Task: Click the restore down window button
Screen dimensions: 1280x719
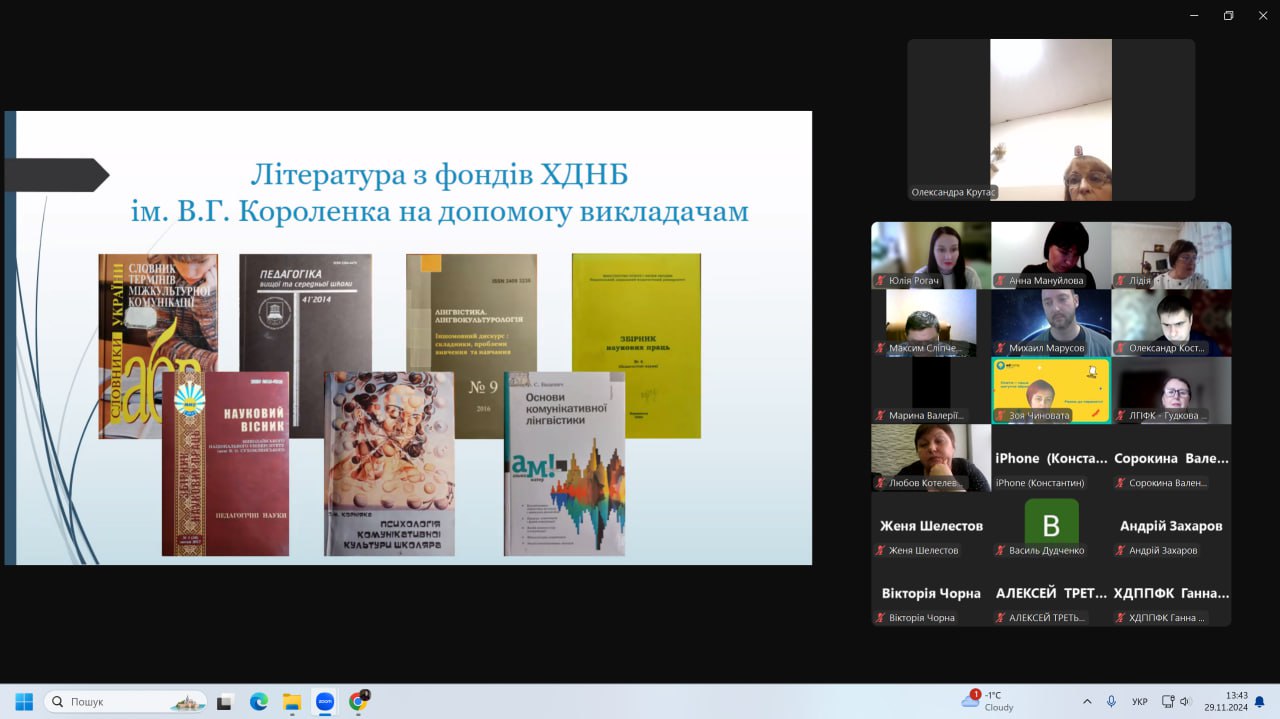Action: coord(1228,15)
